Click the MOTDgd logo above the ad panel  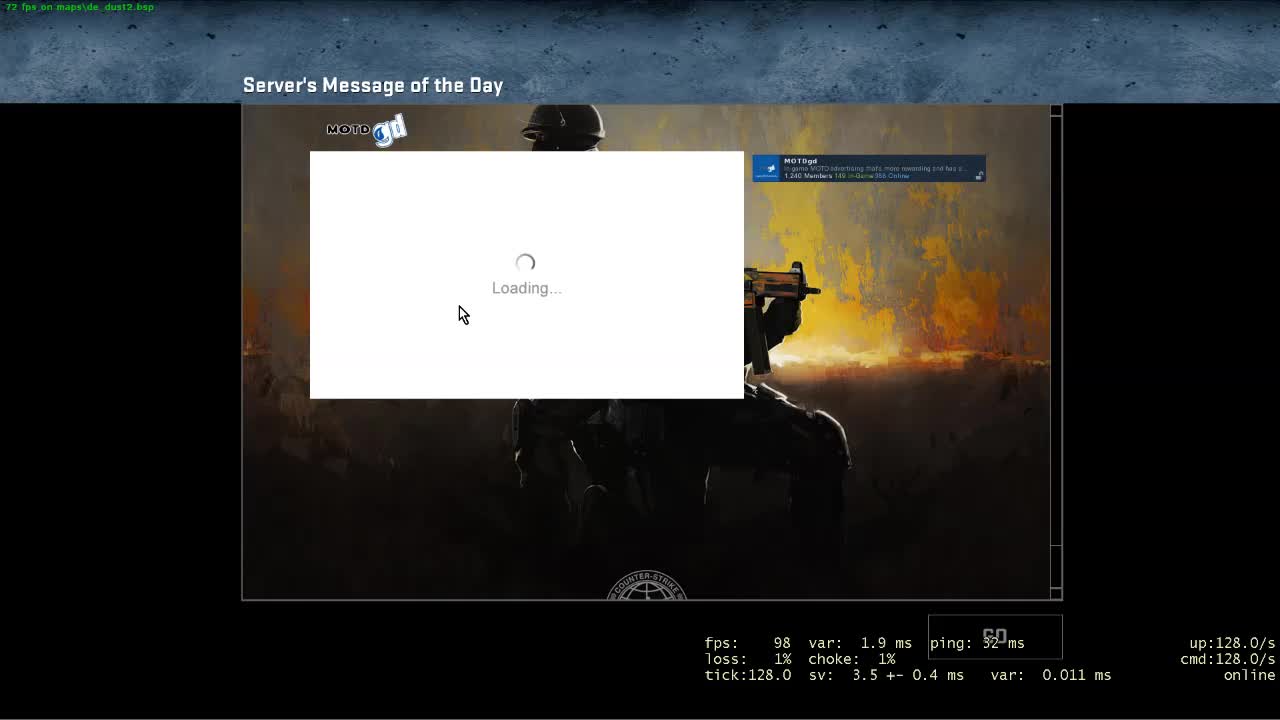click(366, 130)
